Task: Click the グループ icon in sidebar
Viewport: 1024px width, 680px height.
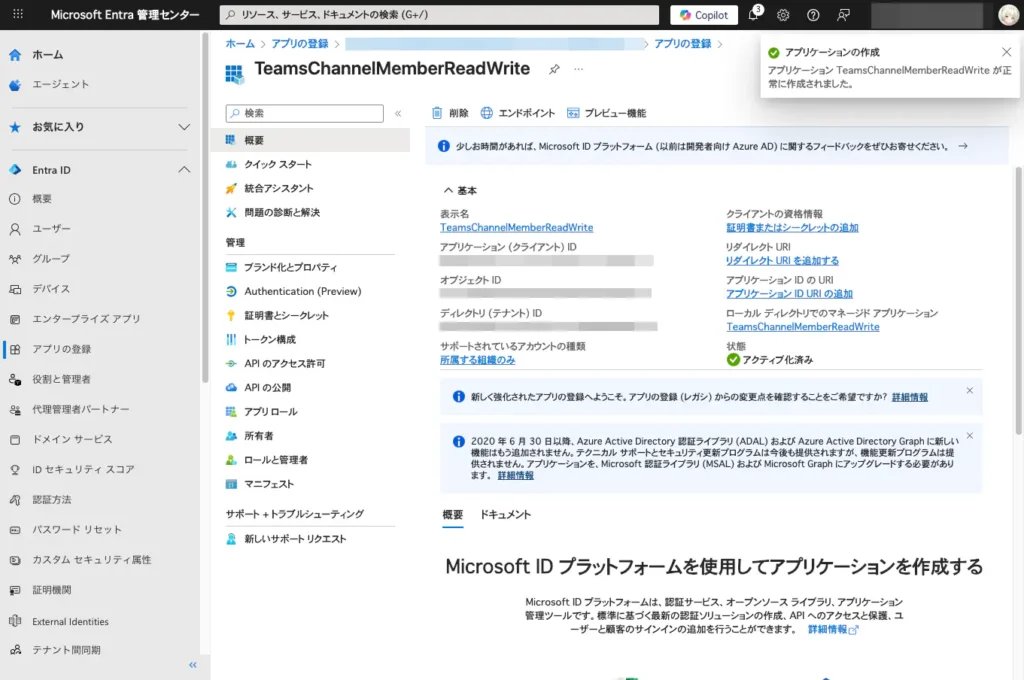Action: (x=15, y=259)
